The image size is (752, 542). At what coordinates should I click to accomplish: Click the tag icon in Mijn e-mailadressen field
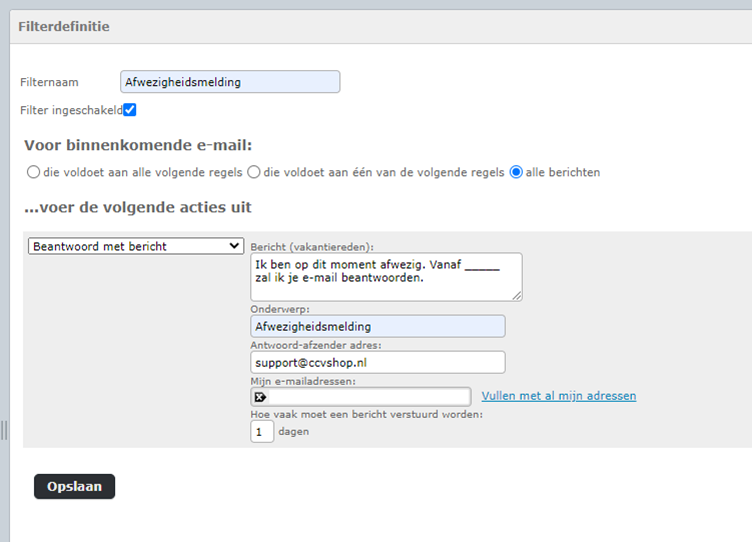261,396
